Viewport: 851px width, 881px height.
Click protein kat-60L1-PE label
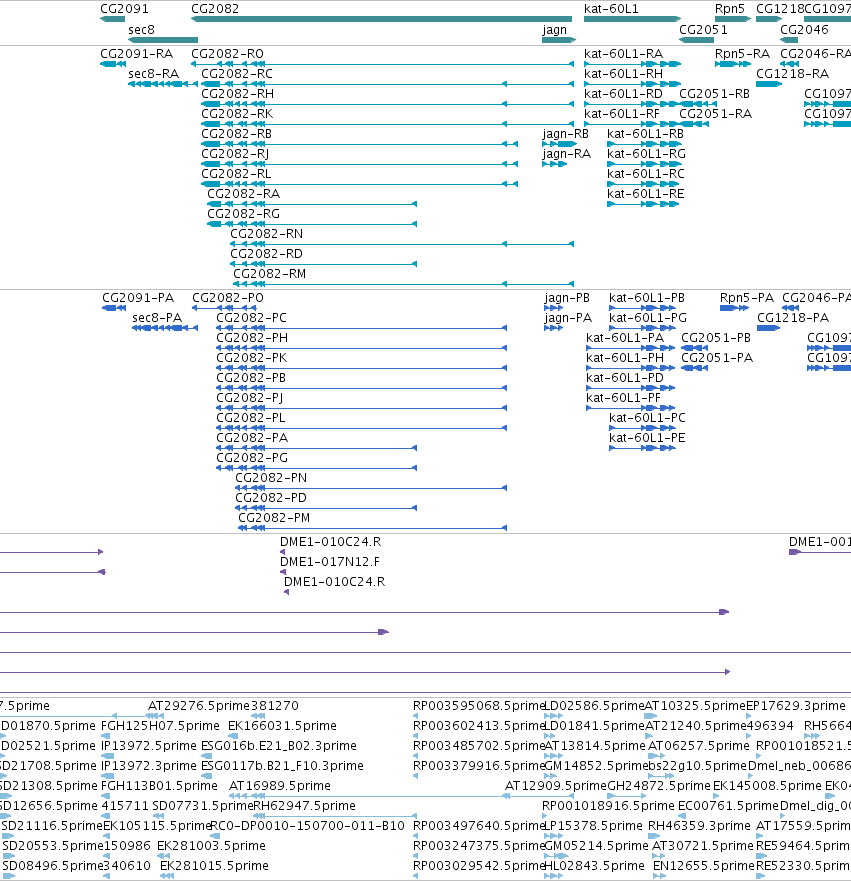pyautogui.click(x=647, y=438)
